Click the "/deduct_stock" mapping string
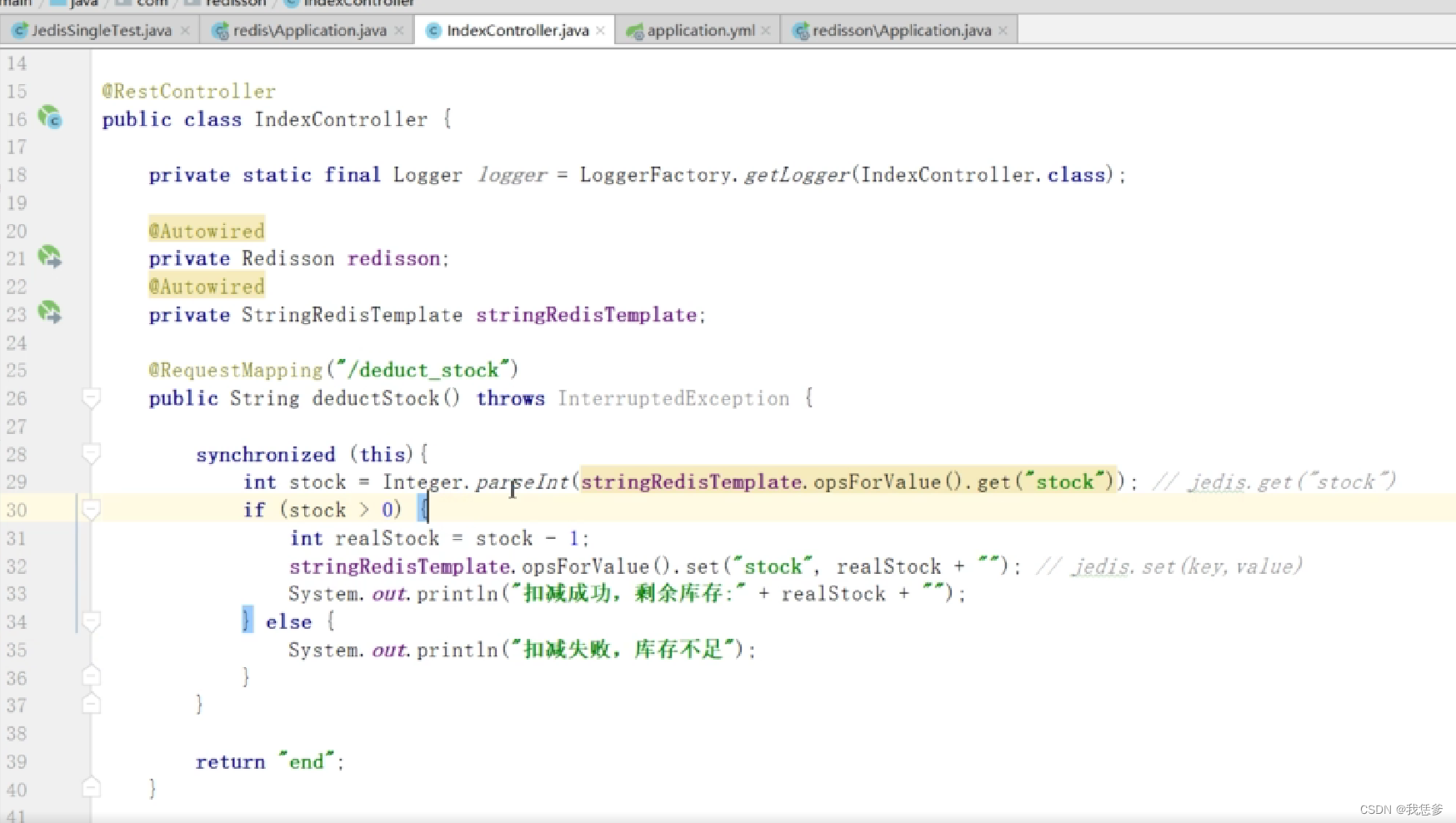The image size is (1456, 823). click(423, 370)
